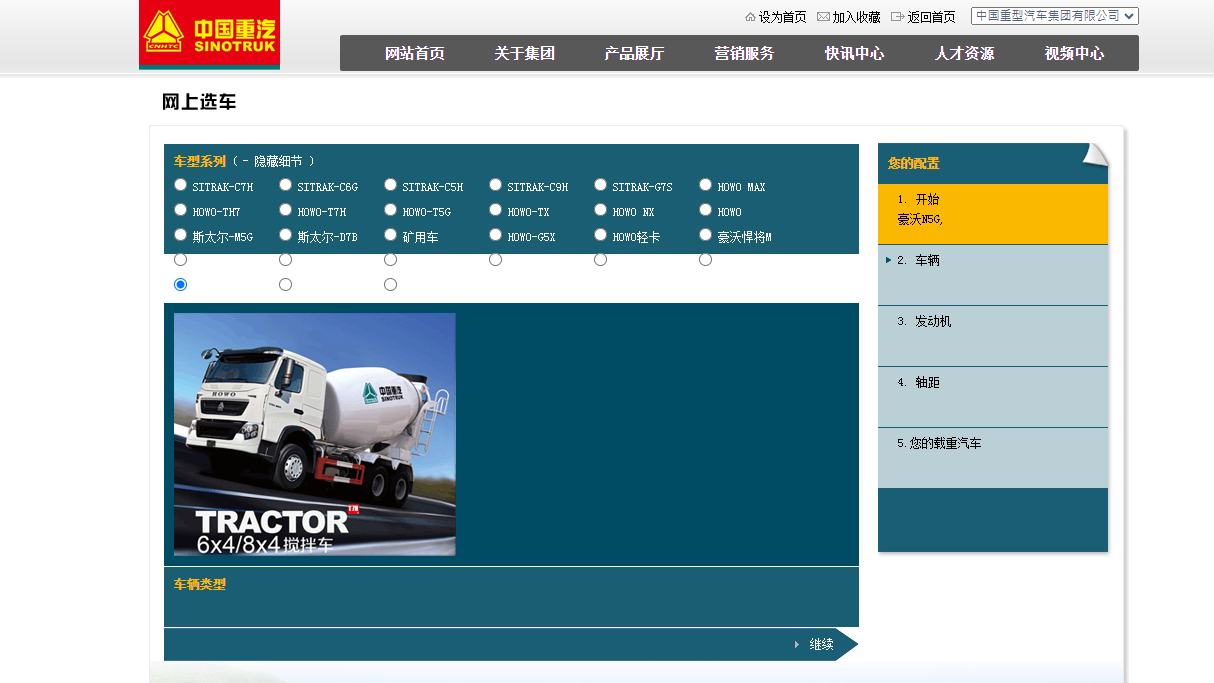The height and width of the screenshot is (683, 1214).
Task: Click the 加入收藏 link
Action: [856, 17]
